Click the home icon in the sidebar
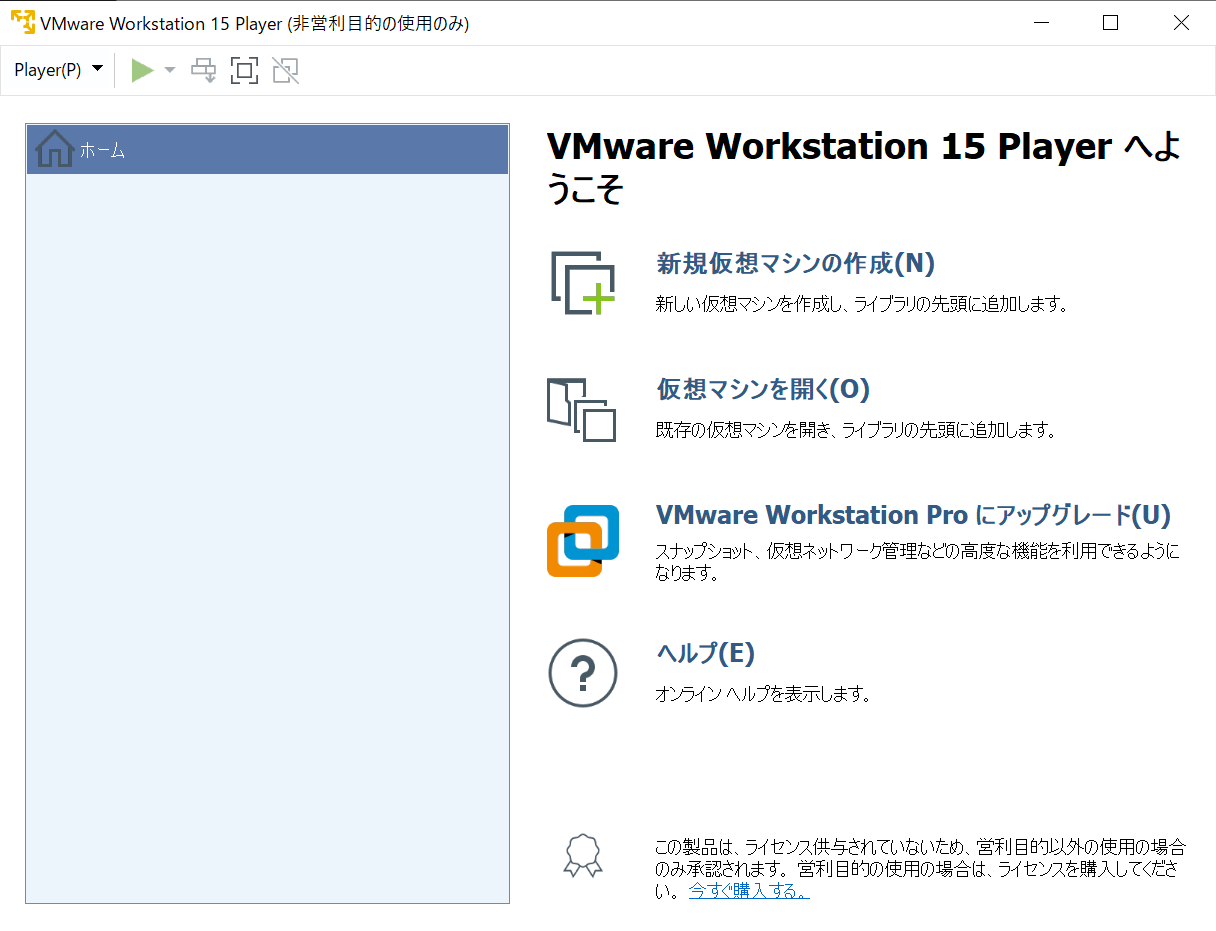This screenshot has width=1216, height=931. click(x=53, y=150)
